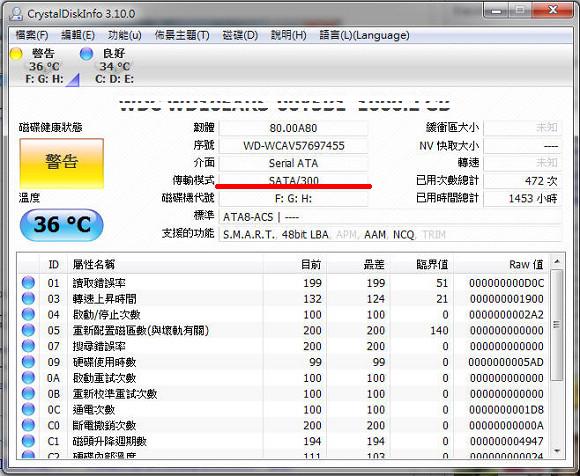
Task: Select the 重新校準重試次數 attribute row
Action: (283, 394)
